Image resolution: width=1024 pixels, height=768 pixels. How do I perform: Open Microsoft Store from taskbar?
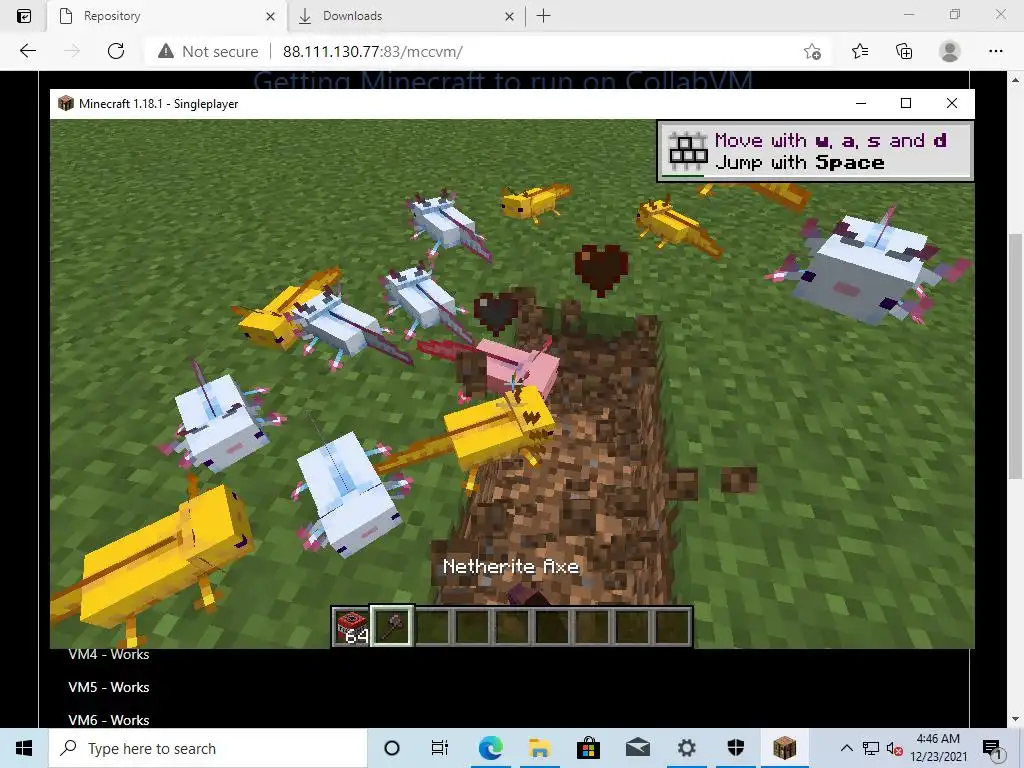click(588, 748)
